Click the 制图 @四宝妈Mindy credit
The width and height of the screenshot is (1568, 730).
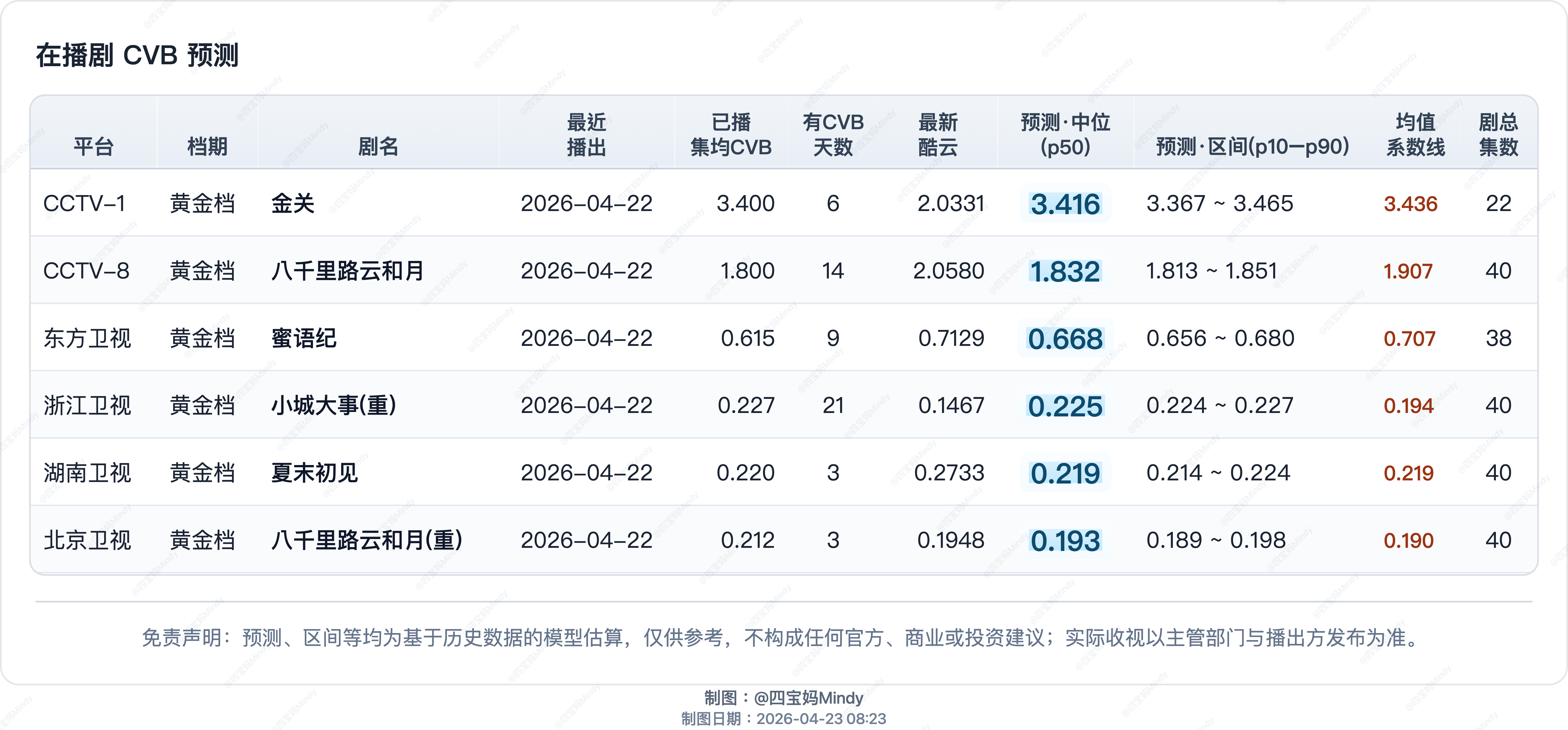click(x=783, y=698)
